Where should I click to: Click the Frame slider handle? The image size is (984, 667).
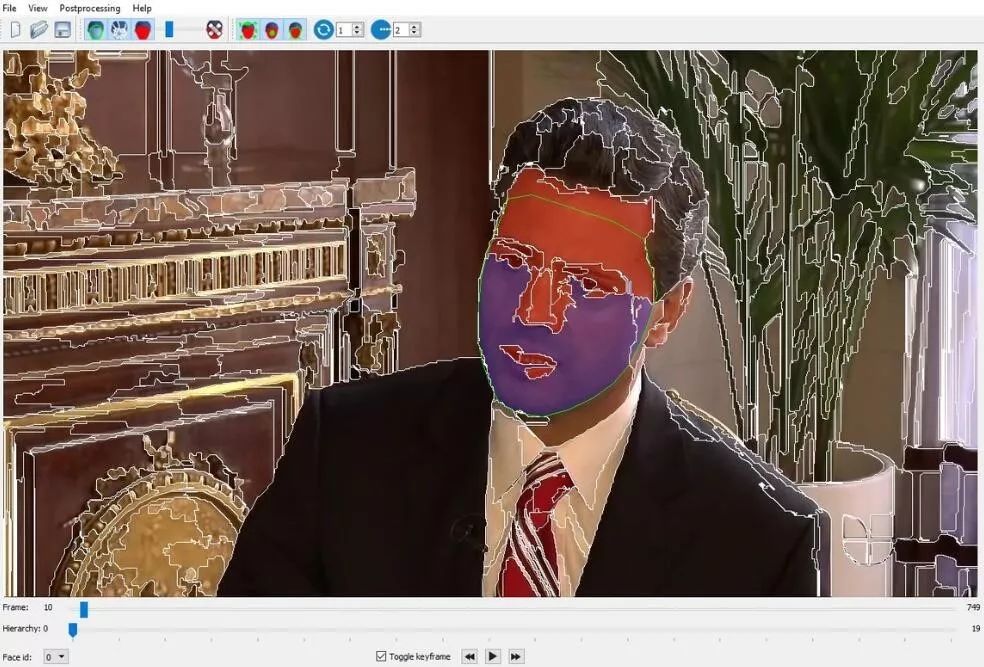tap(84, 608)
